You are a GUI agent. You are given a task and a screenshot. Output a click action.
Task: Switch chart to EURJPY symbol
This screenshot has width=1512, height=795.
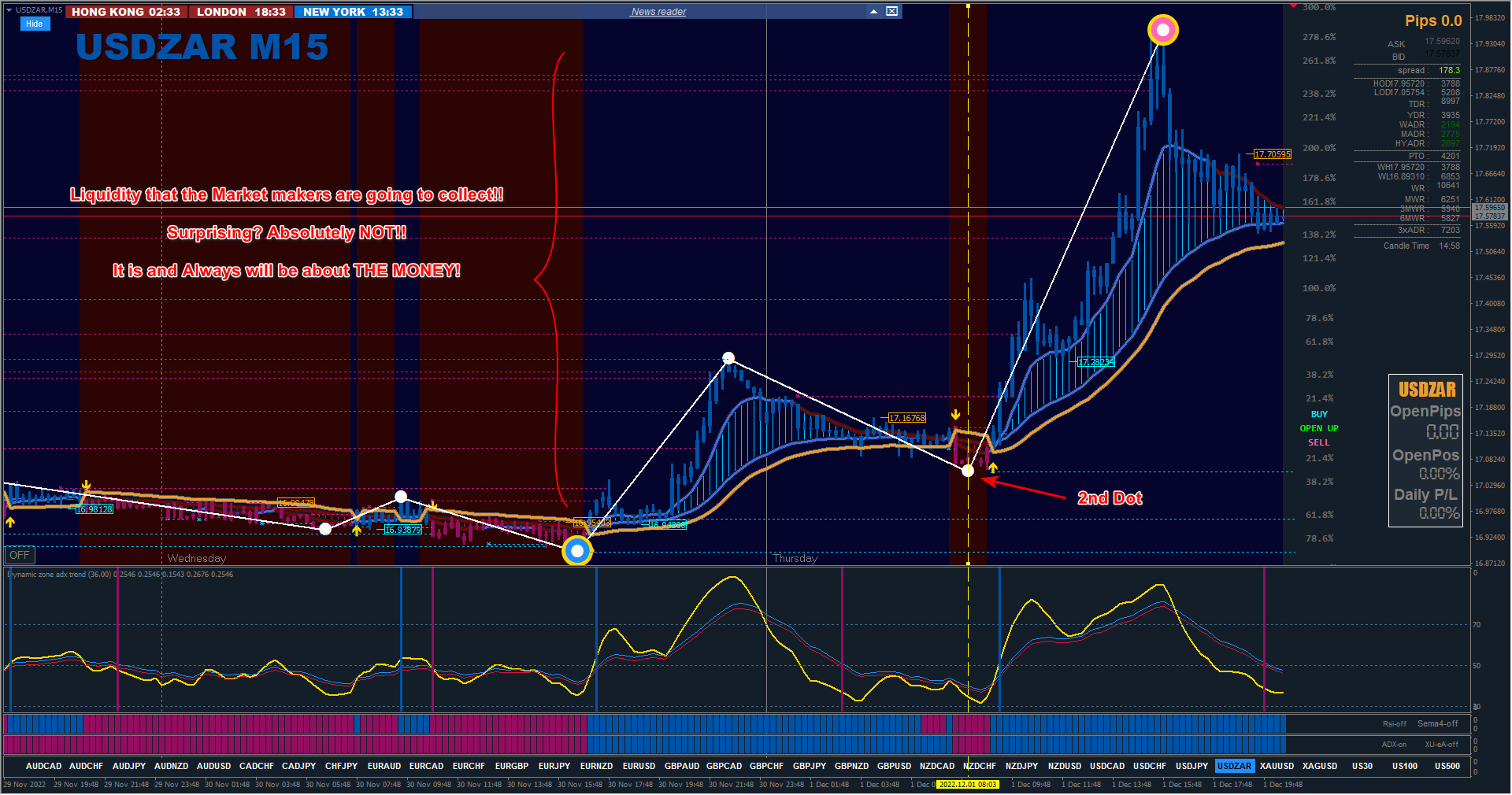[x=554, y=766]
